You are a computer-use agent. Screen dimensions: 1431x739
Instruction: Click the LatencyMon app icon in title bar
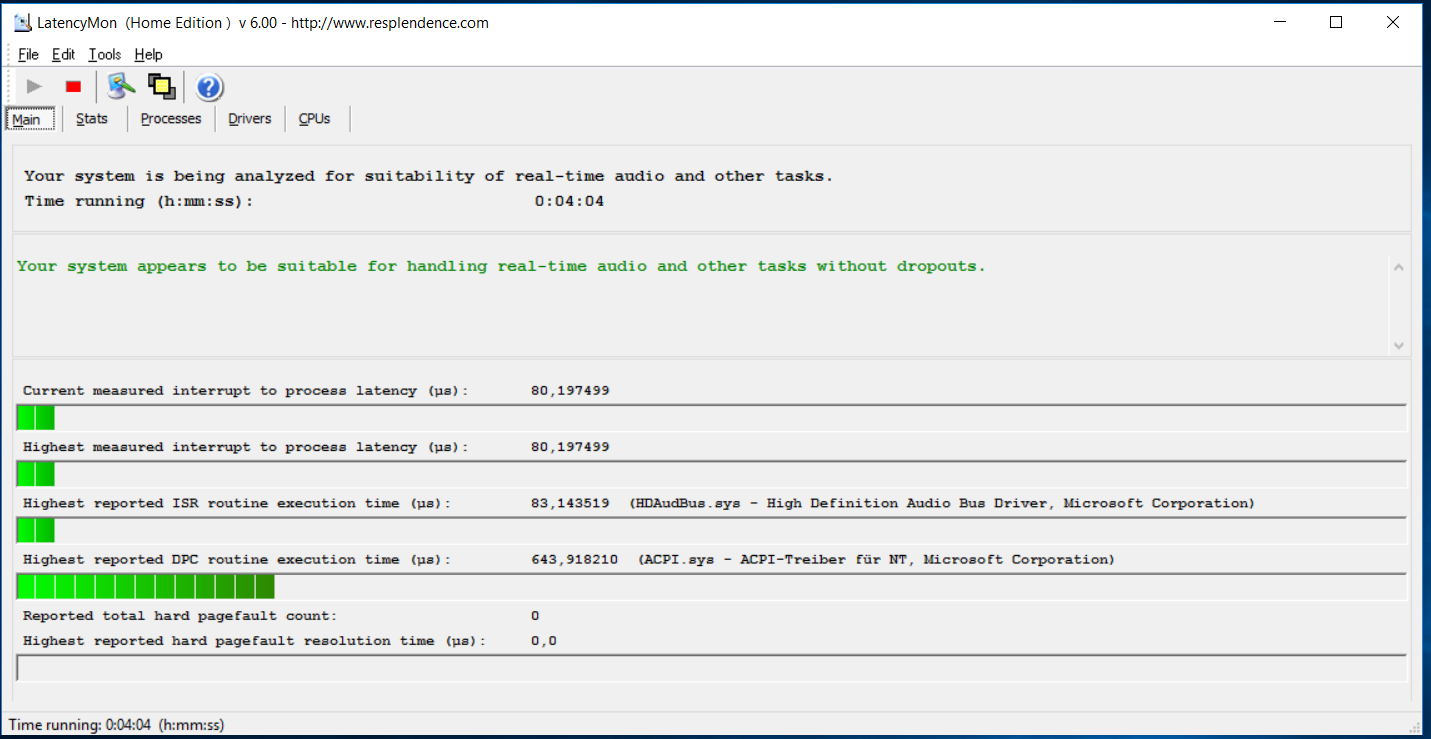click(x=22, y=22)
